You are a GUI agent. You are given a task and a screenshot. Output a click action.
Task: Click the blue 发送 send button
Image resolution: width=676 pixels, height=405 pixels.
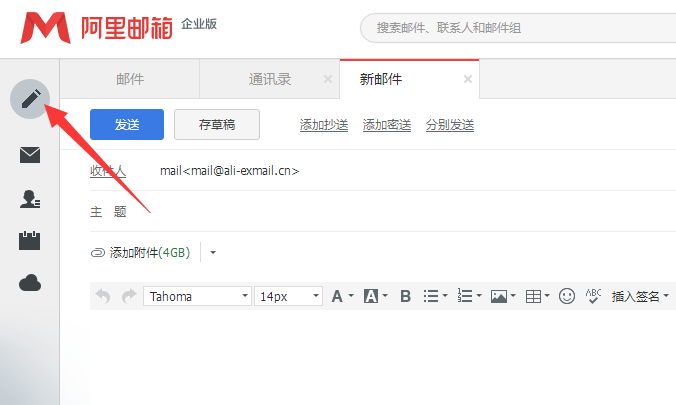tap(127, 124)
